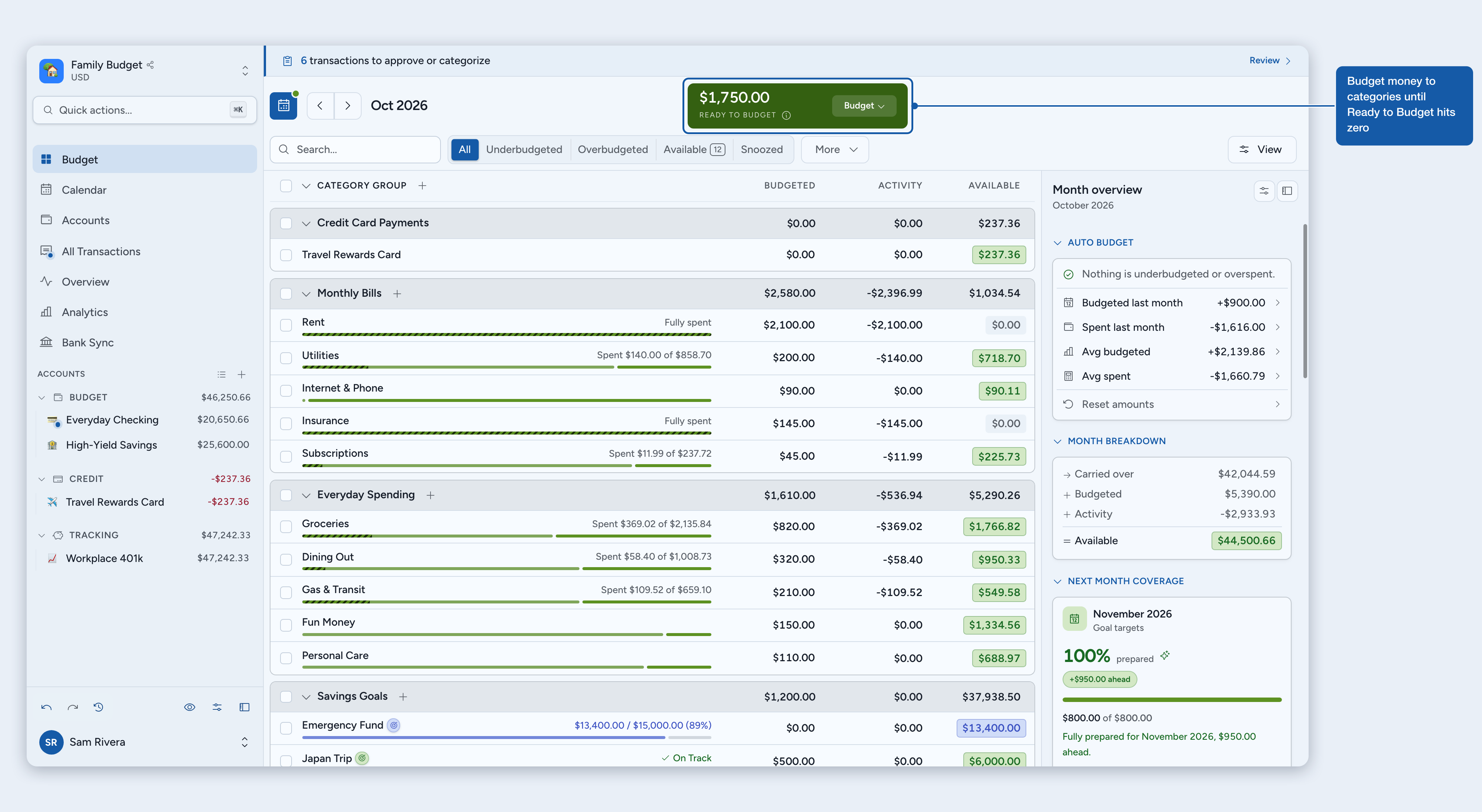
Task: Select the Underbudgeted filter tab
Action: (524, 150)
